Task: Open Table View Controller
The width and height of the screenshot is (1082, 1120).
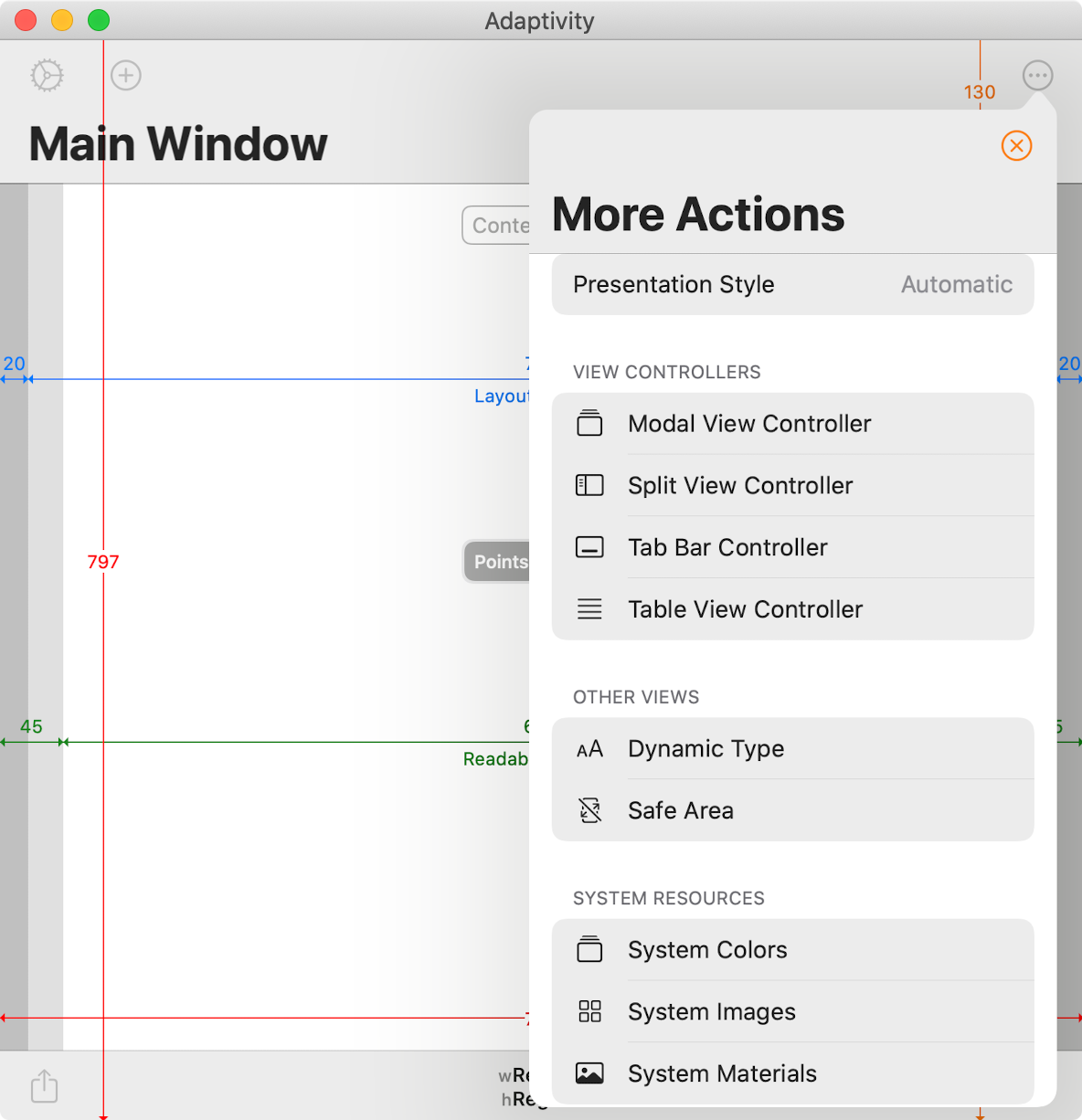Action: (792, 609)
